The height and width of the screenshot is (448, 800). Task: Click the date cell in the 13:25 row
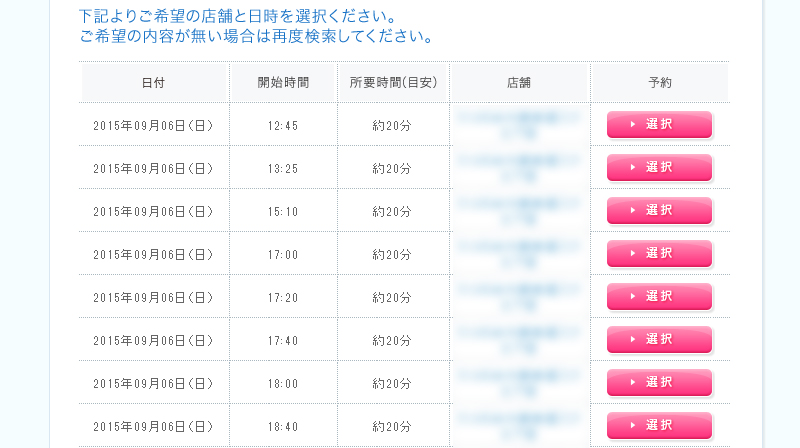pyautogui.click(x=153, y=169)
